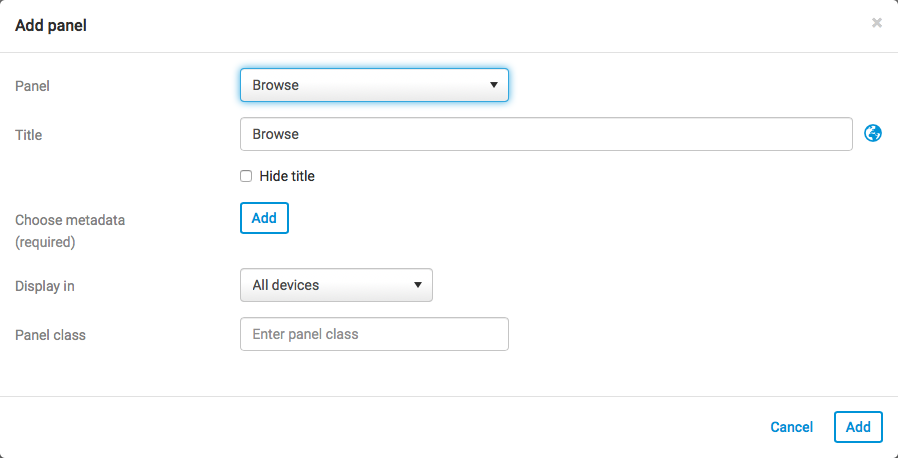Confirm with the footer Add button
Viewport: 898px width, 458px height.
point(858,427)
